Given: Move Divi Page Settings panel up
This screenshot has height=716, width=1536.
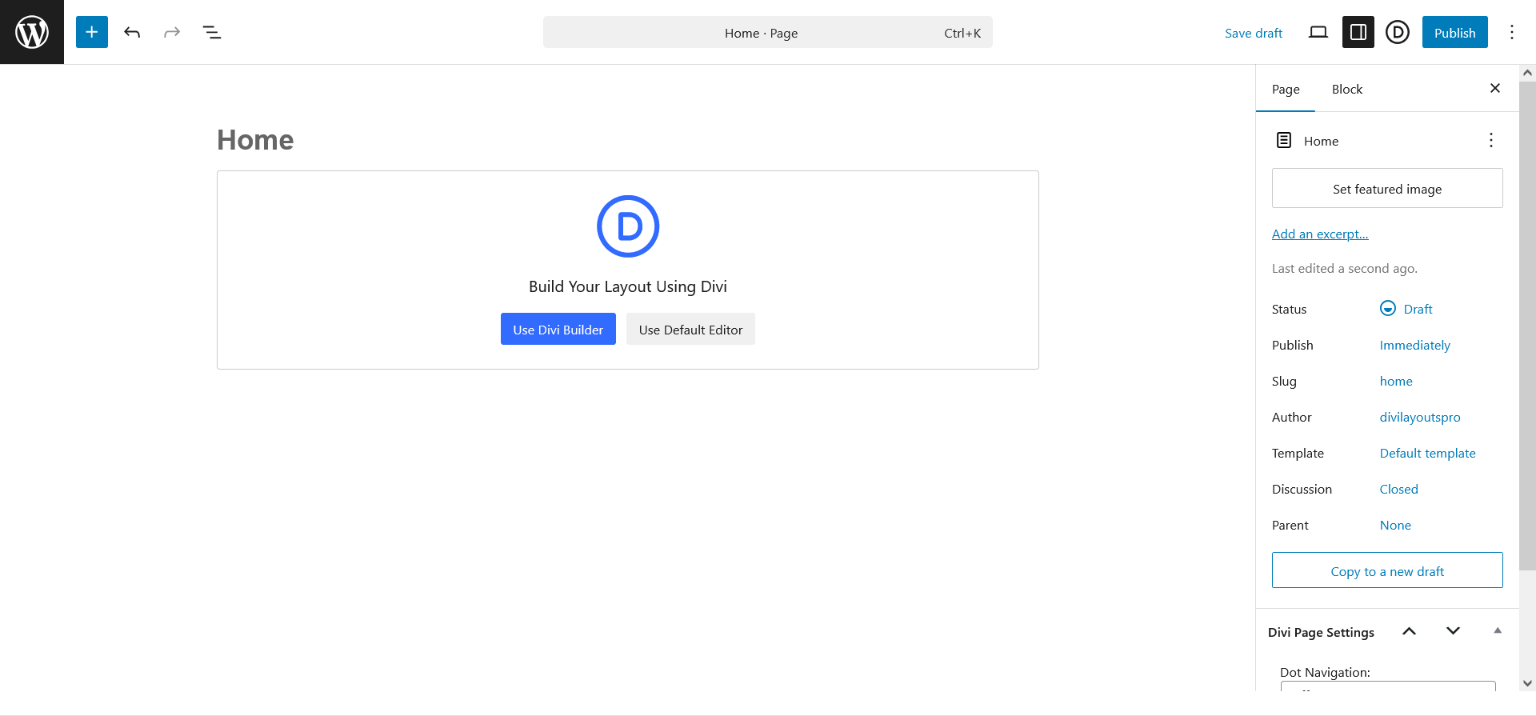Looking at the screenshot, I should click(1409, 631).
